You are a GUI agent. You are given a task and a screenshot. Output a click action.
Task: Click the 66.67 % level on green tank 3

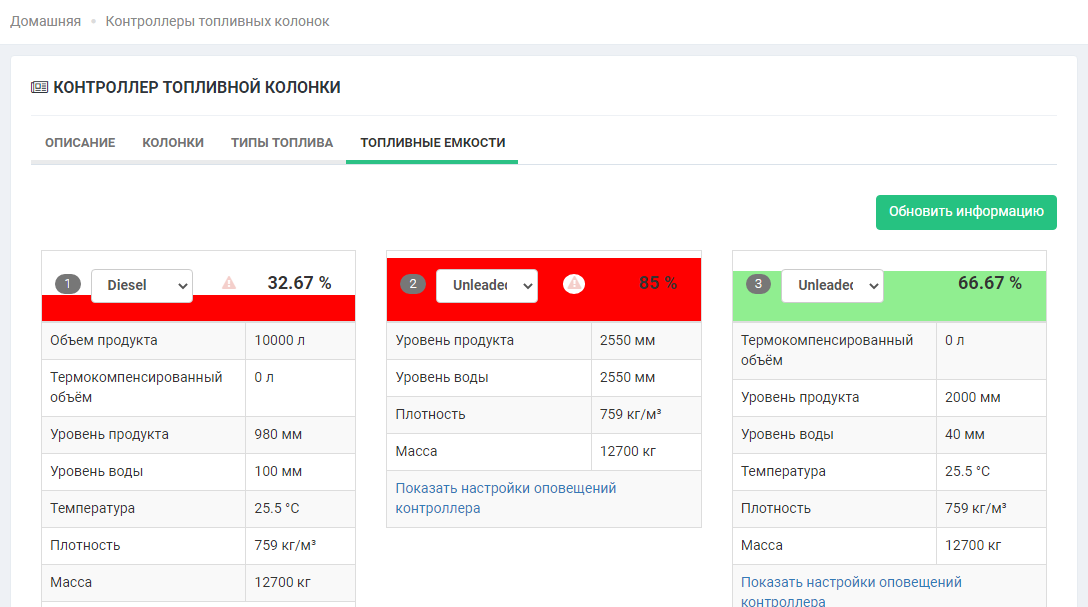pyautogui.click(x=989, y=283)
